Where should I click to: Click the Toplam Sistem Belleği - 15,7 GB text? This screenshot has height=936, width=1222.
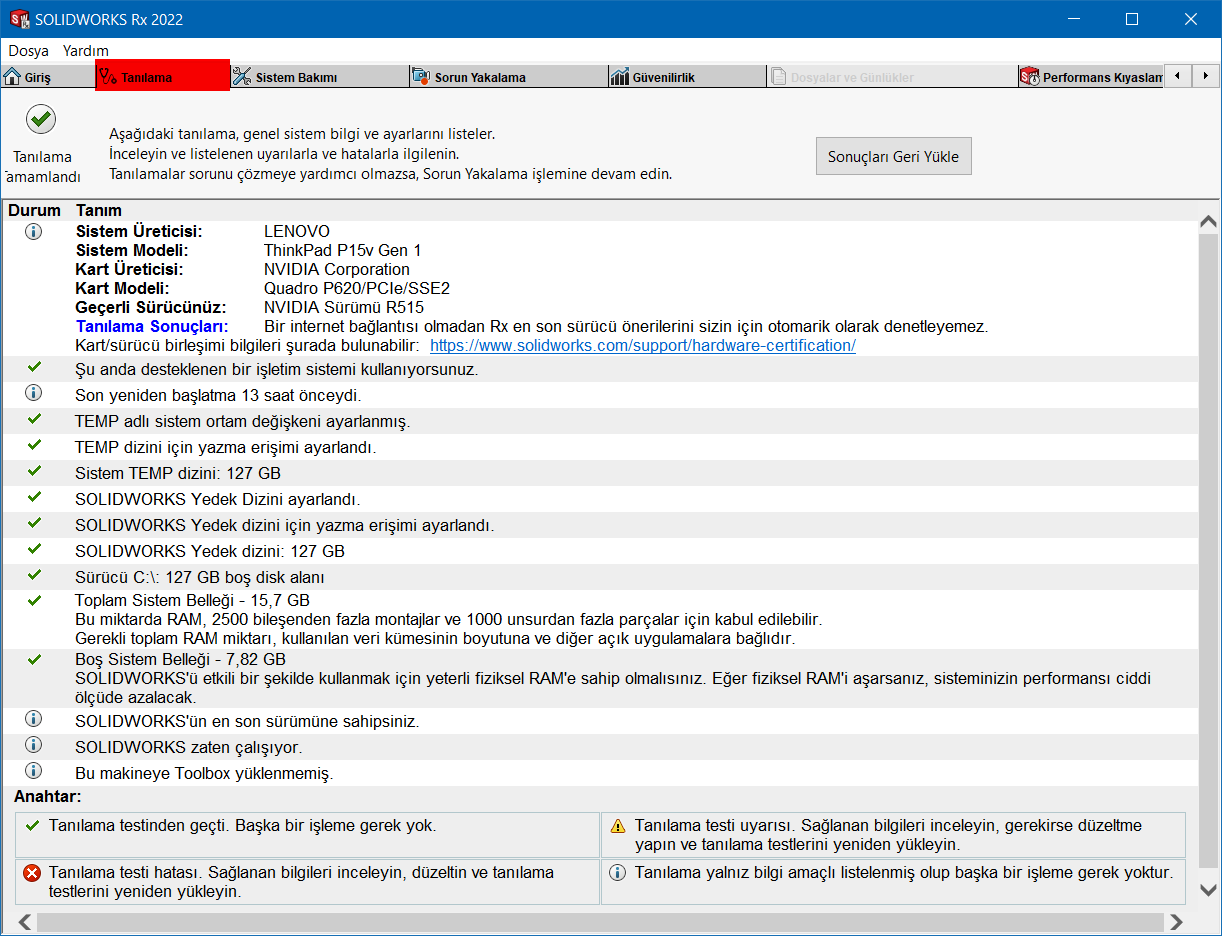[x=192, y=601]
